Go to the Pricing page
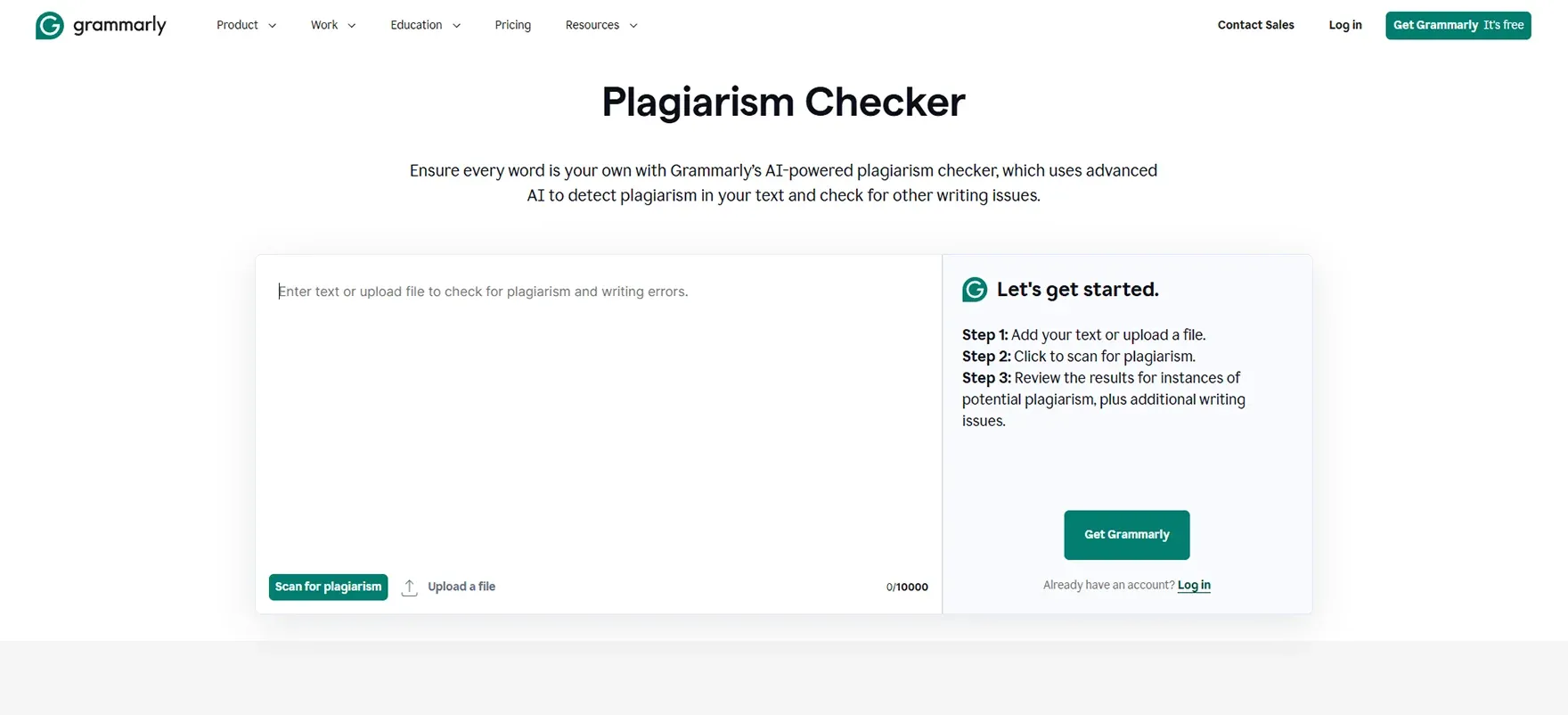Image resolution: width=1568 pixels, height=715 pixels. [x=513, y=25]
